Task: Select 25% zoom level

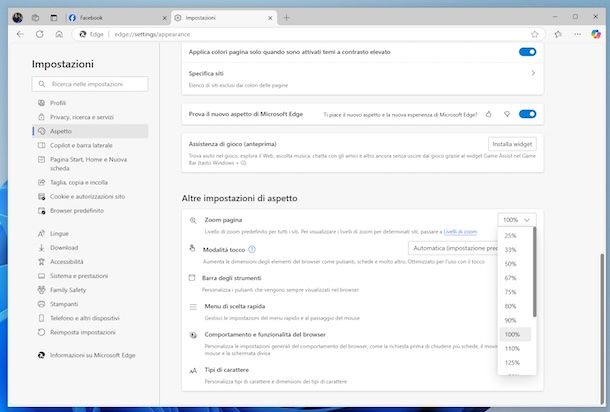Action: 515,236
